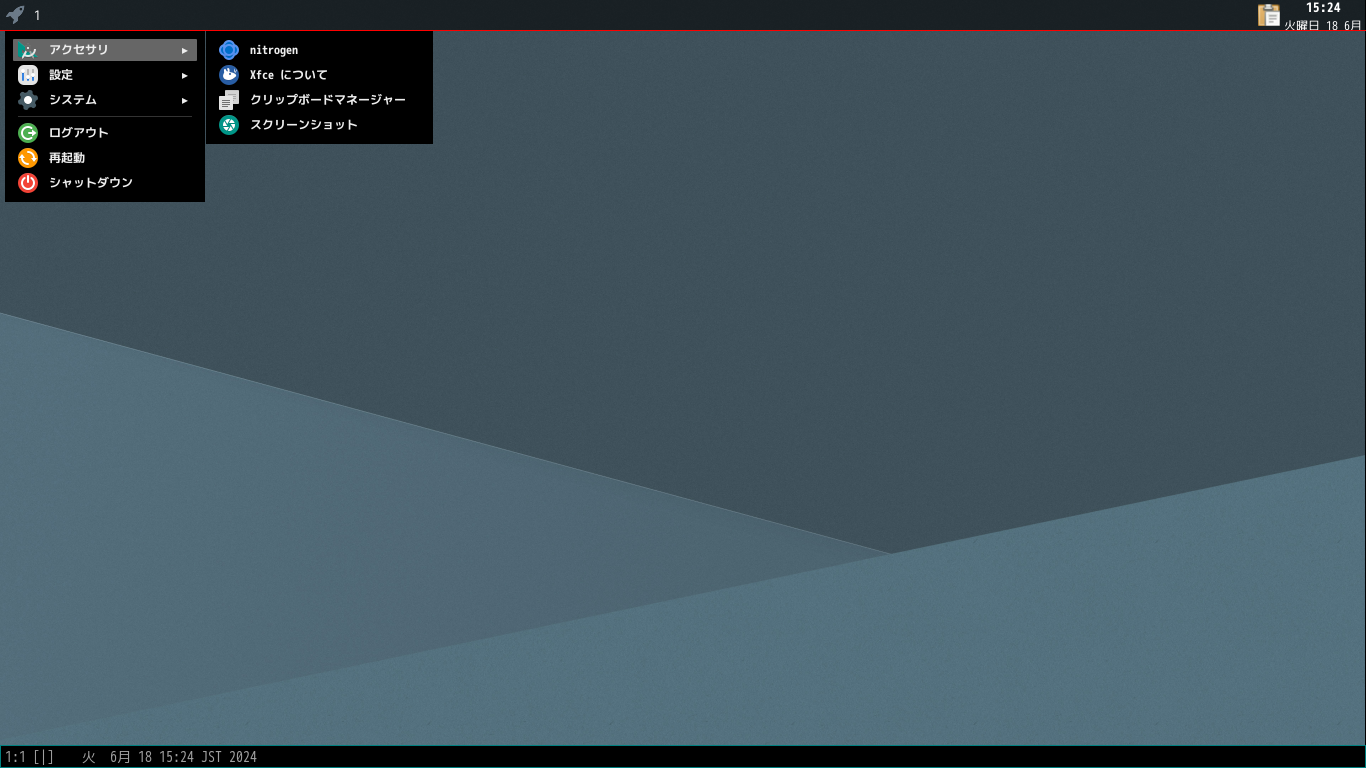Click the green logout icon
The height and width of the screenshot is (768, 1366).
[x=28, y=133]
